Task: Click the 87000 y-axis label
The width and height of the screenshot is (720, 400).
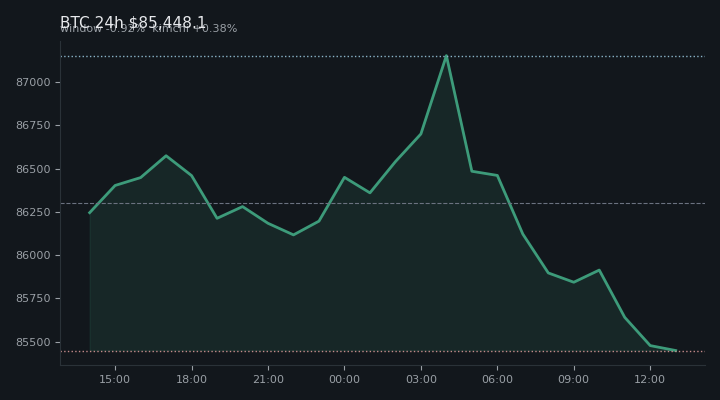Action: pyautogui.click(x=33, y=82)
